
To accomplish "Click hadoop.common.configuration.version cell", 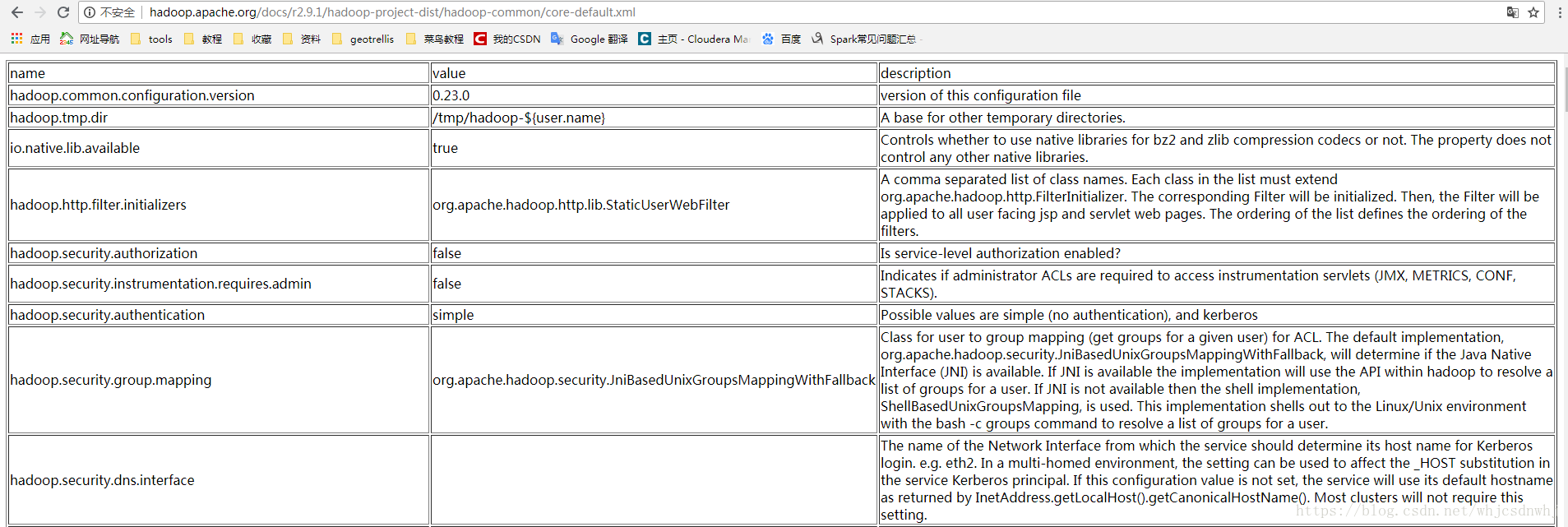I will [x=219, y=95].
